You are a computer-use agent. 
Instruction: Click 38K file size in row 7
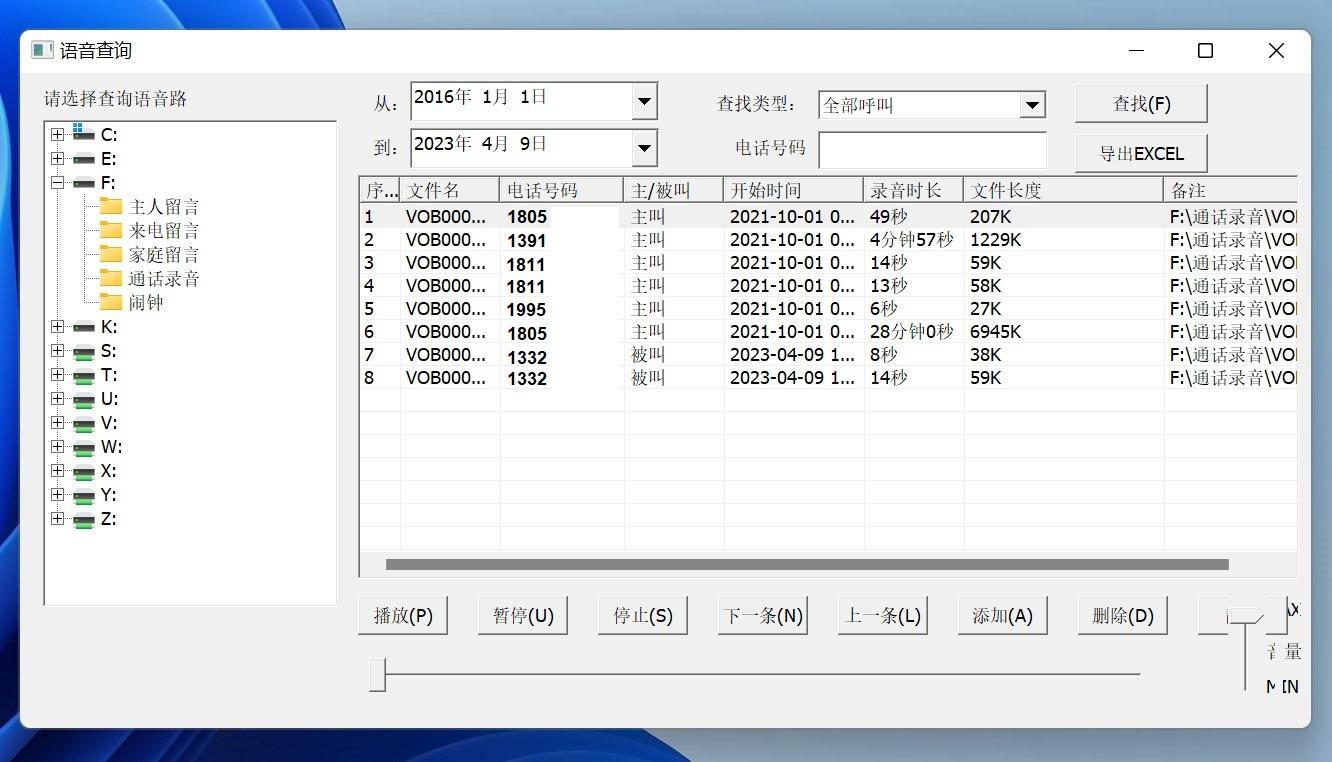(985, 355)
